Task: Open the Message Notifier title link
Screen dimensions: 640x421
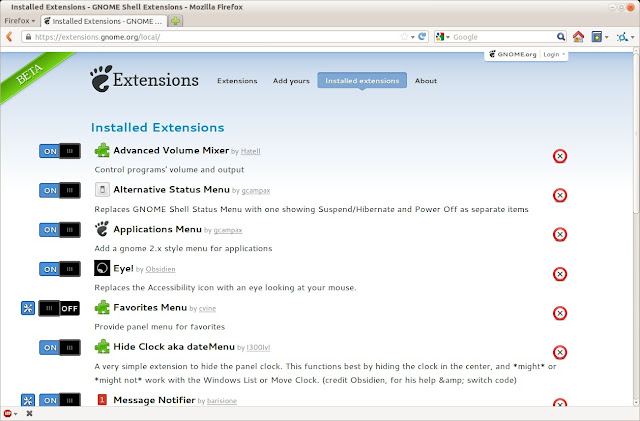Action: pos(154,400)
